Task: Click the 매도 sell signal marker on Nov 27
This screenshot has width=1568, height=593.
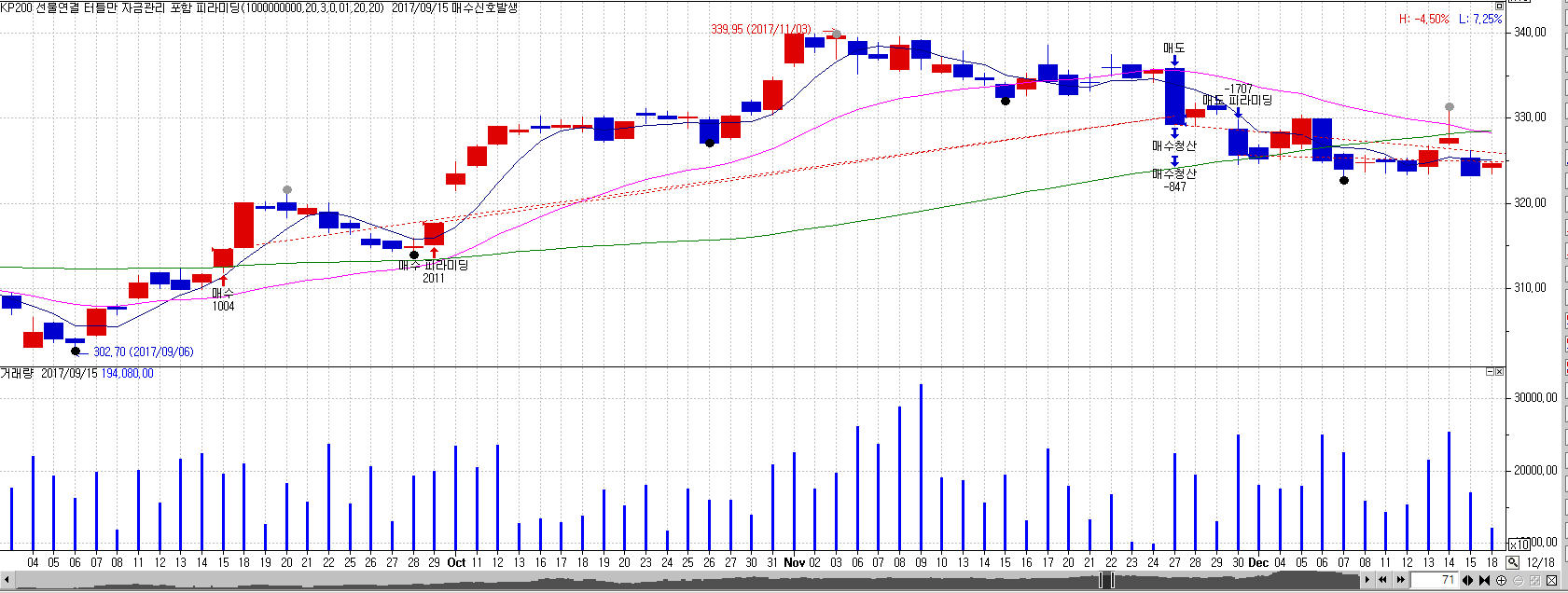Action: 1173,48
